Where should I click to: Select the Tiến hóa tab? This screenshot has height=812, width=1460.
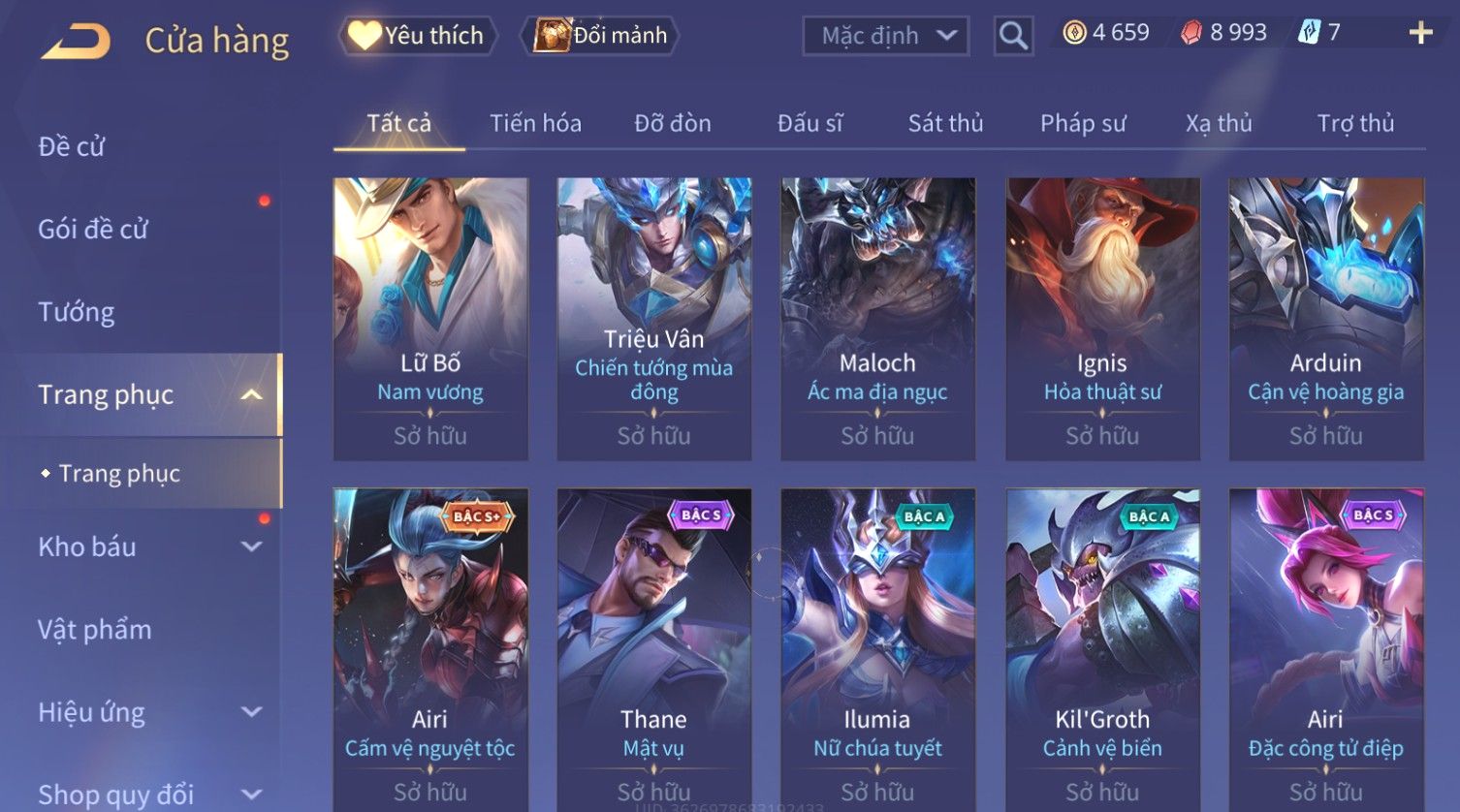click(535, 123)
